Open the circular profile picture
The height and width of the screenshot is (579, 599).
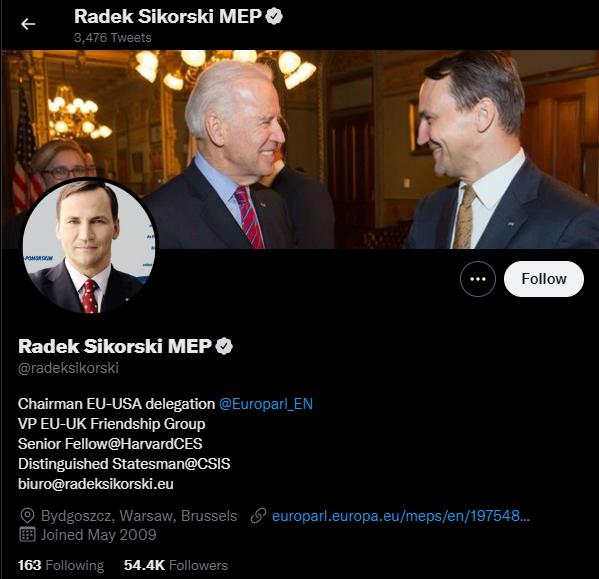click(89, 246)
